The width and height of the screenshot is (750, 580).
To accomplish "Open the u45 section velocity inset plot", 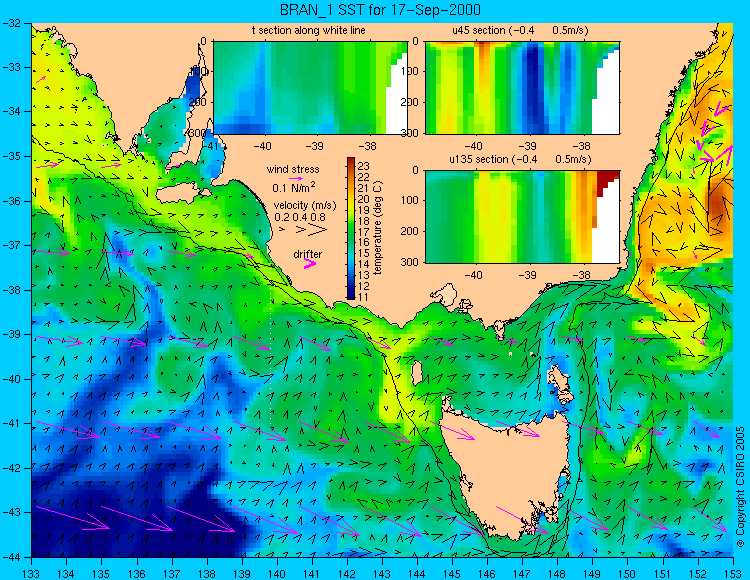I will [x=522, y=88].
